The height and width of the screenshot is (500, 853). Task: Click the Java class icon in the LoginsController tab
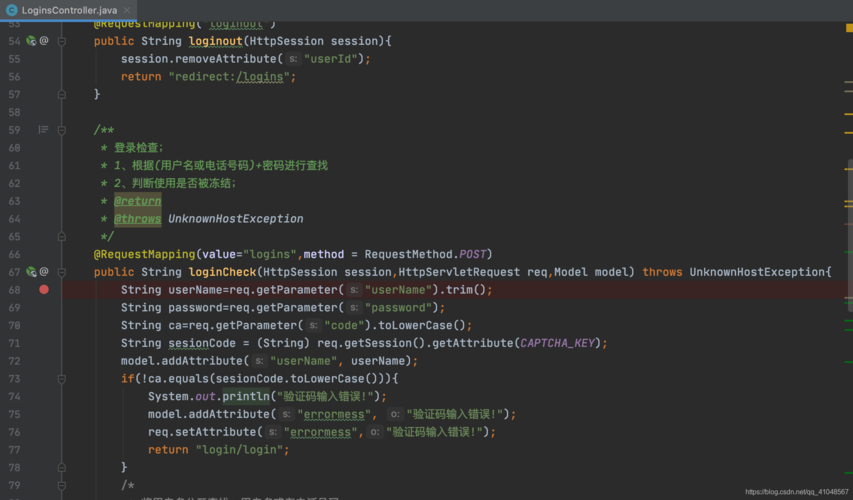tap(12, 10)
